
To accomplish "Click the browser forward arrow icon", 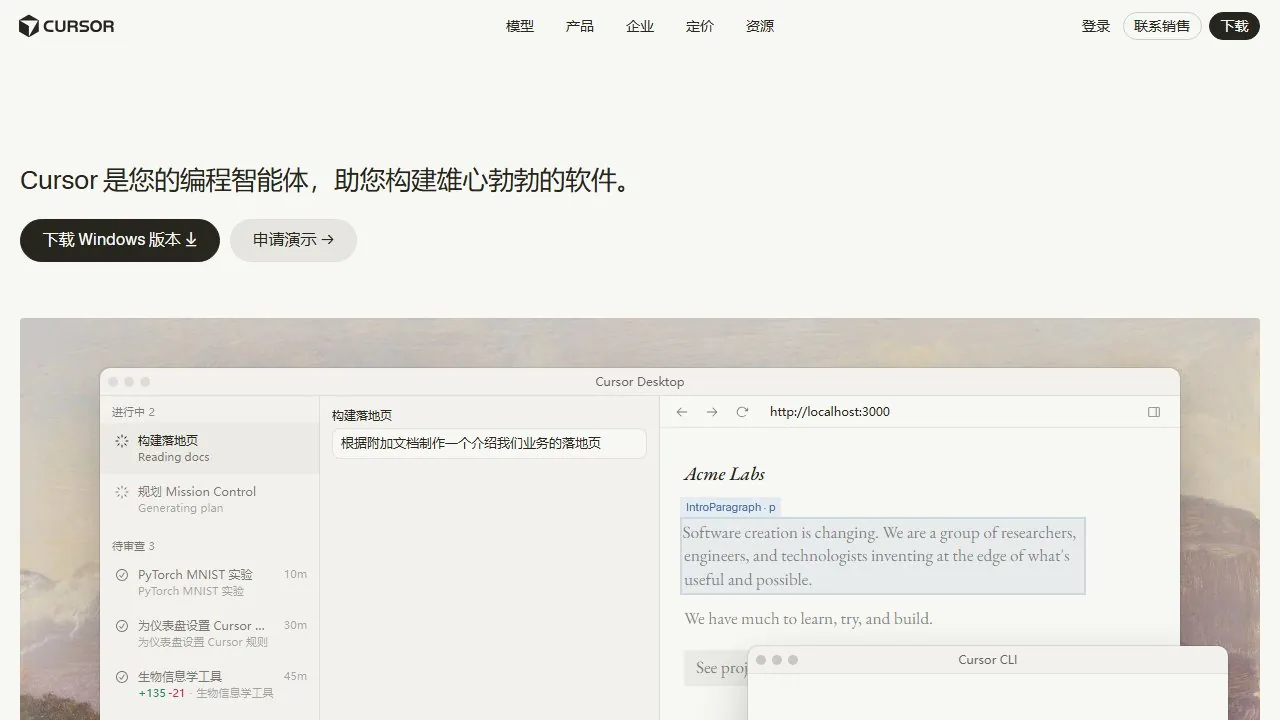I will click(x=712, y=412).
